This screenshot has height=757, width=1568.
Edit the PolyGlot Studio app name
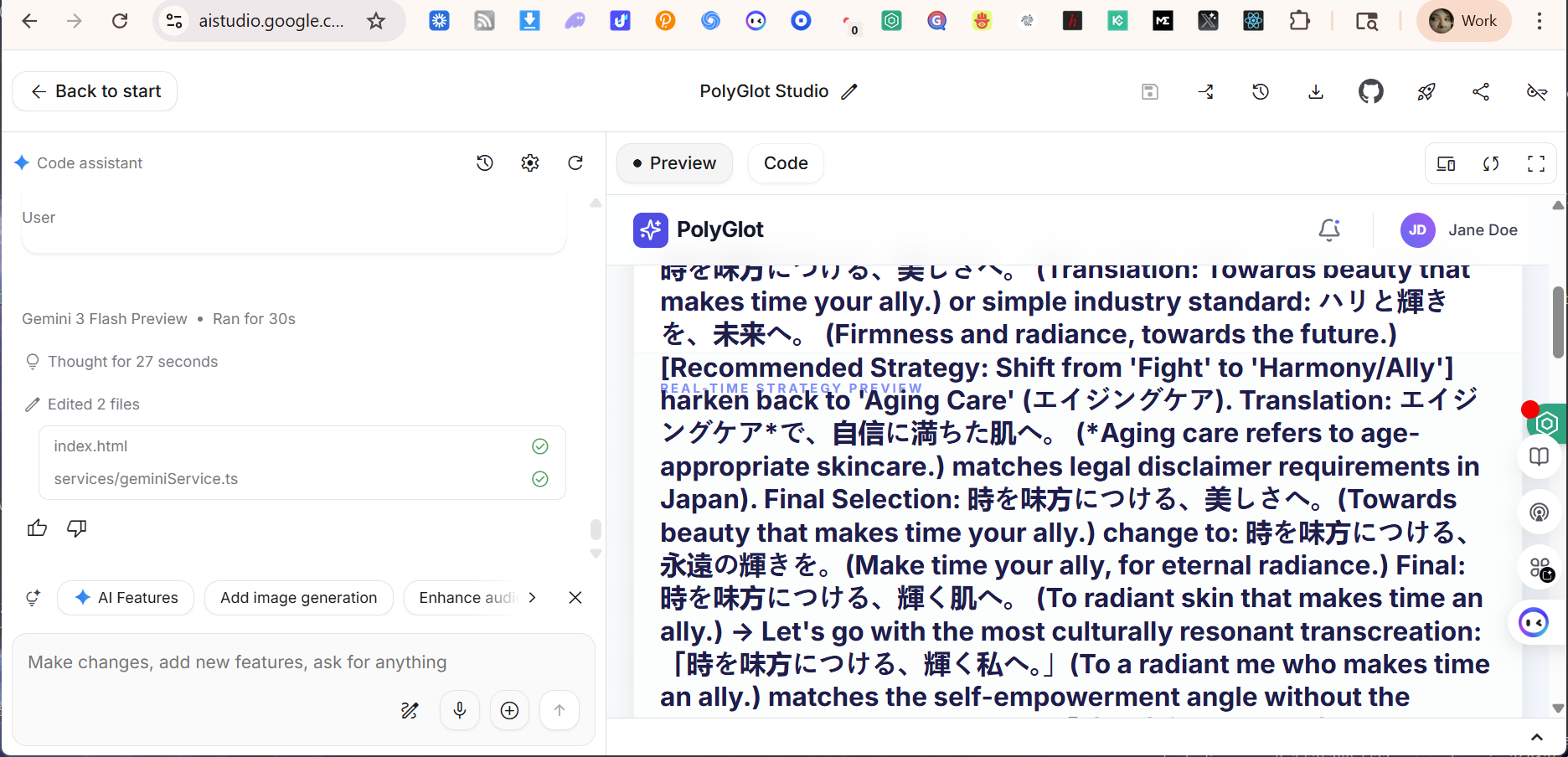849,91
